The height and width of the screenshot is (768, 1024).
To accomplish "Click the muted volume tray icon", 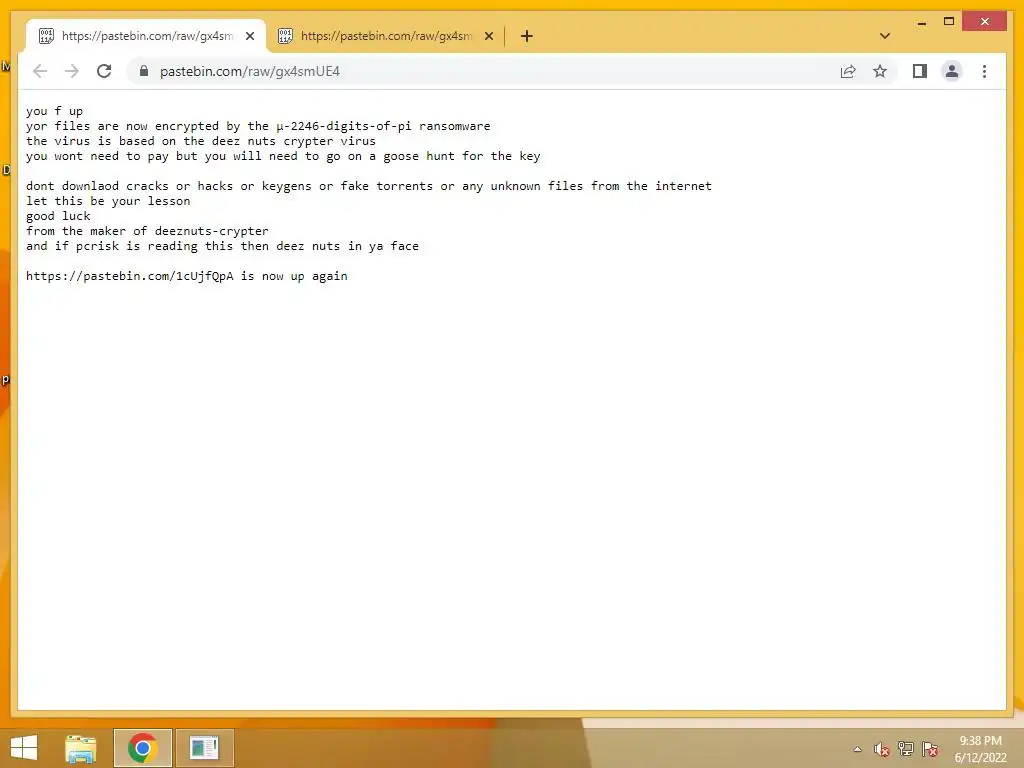I will click(x=882, y=749).
